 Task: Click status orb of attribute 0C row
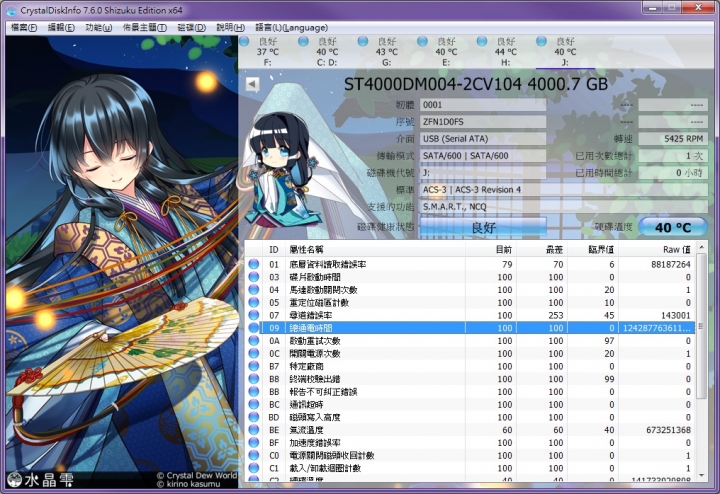(x=253, y=354)
